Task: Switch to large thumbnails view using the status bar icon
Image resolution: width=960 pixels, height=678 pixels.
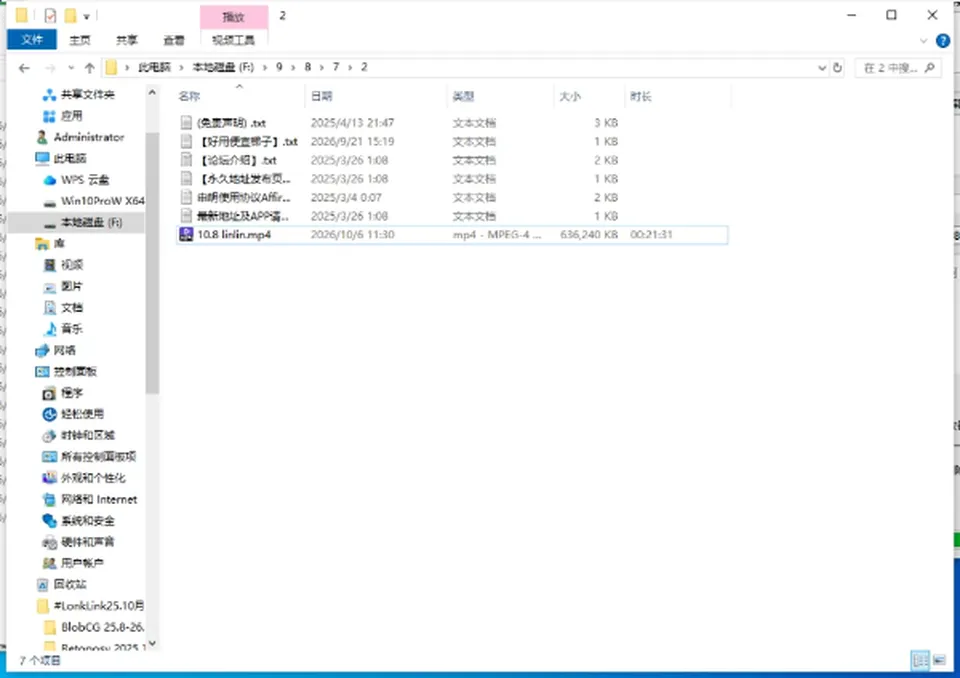Action: (939, 660)
